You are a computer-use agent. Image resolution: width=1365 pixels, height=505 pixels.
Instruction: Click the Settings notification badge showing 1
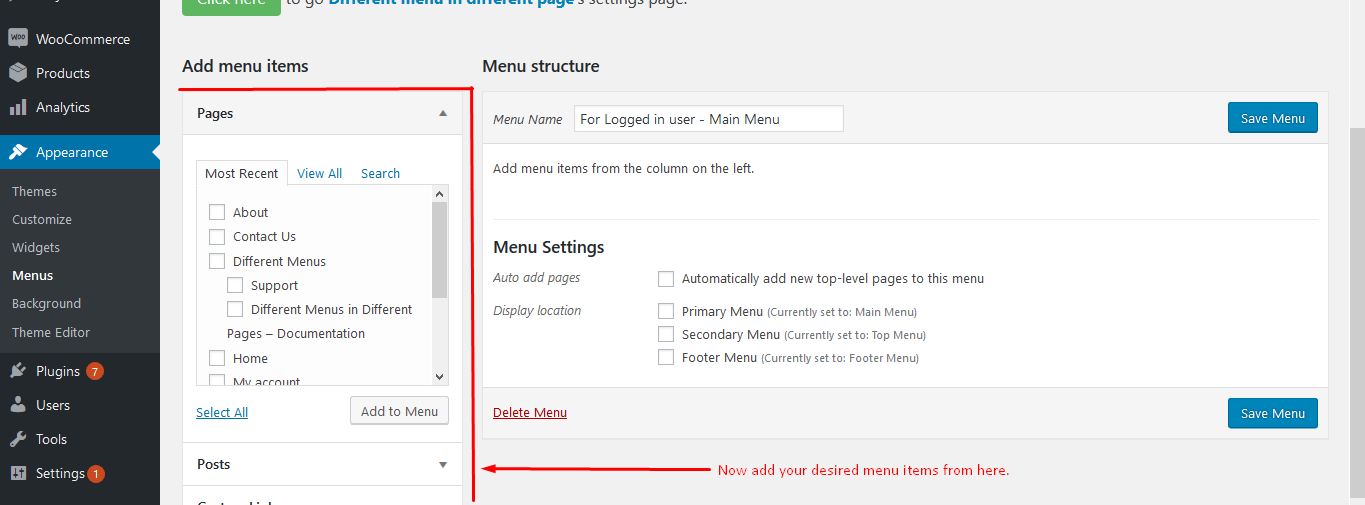[96, 474]
